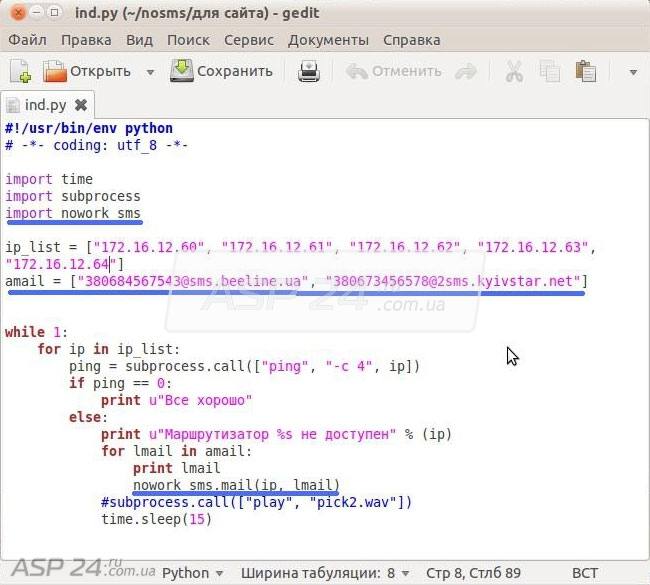The width and height of the screenshot is (650, 585).
Task: Click the Маршрутизатор не доступен print line
Action: pos(276,435)
